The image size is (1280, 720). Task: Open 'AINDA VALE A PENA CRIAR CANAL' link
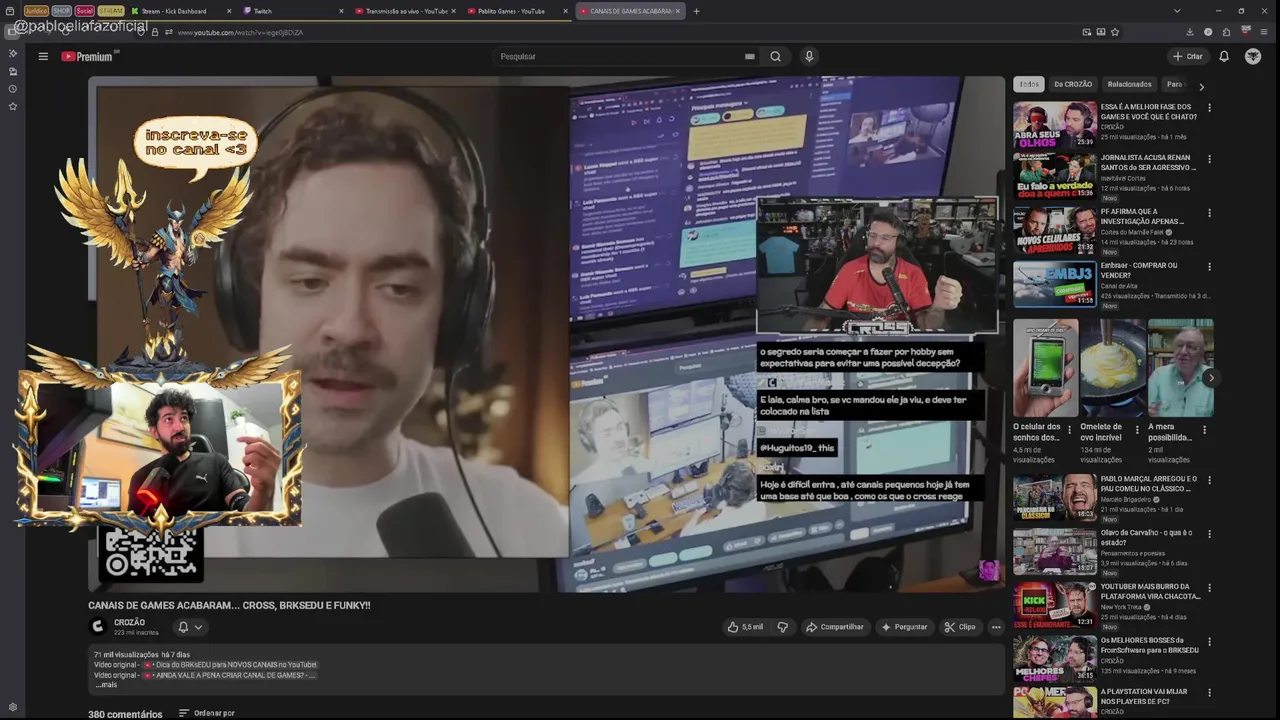[230, 675]
